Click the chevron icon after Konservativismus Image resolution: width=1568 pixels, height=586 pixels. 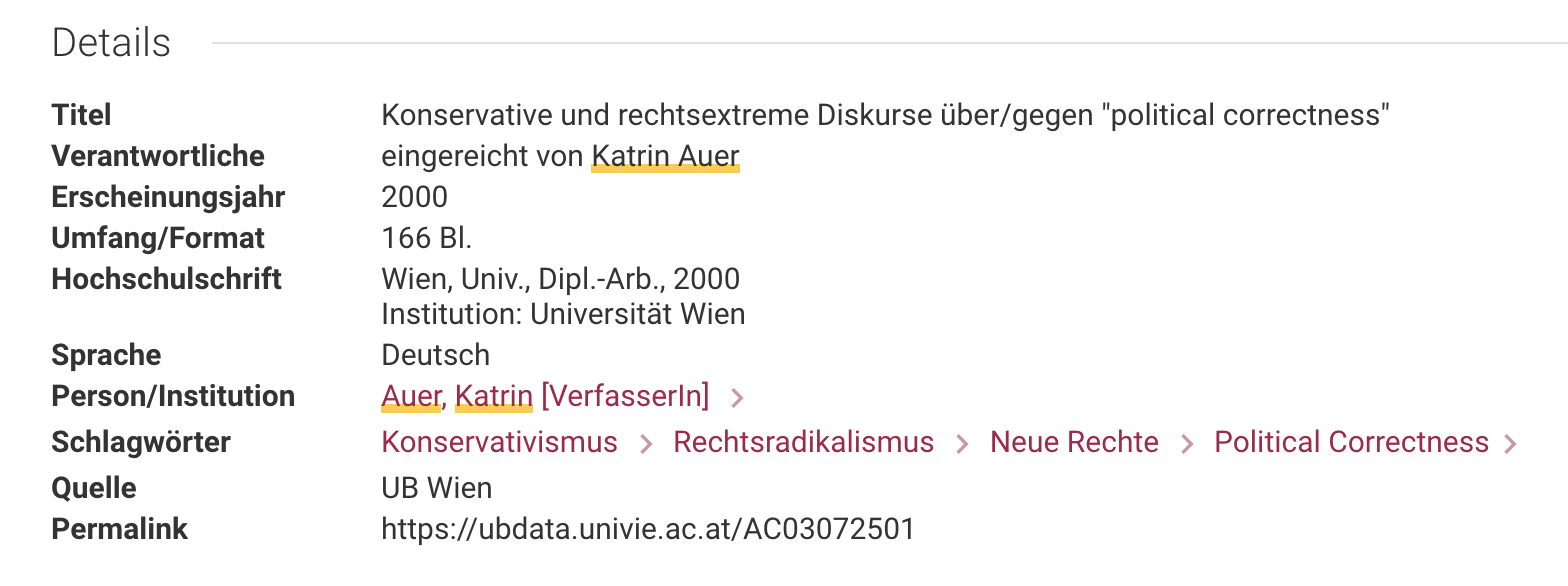pos(646,444)
